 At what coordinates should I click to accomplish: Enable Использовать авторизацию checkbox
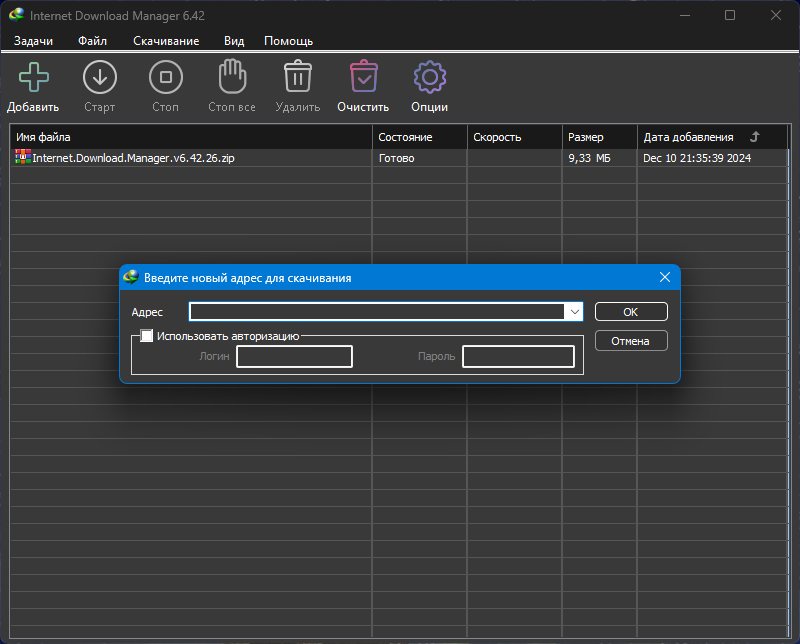147,336
